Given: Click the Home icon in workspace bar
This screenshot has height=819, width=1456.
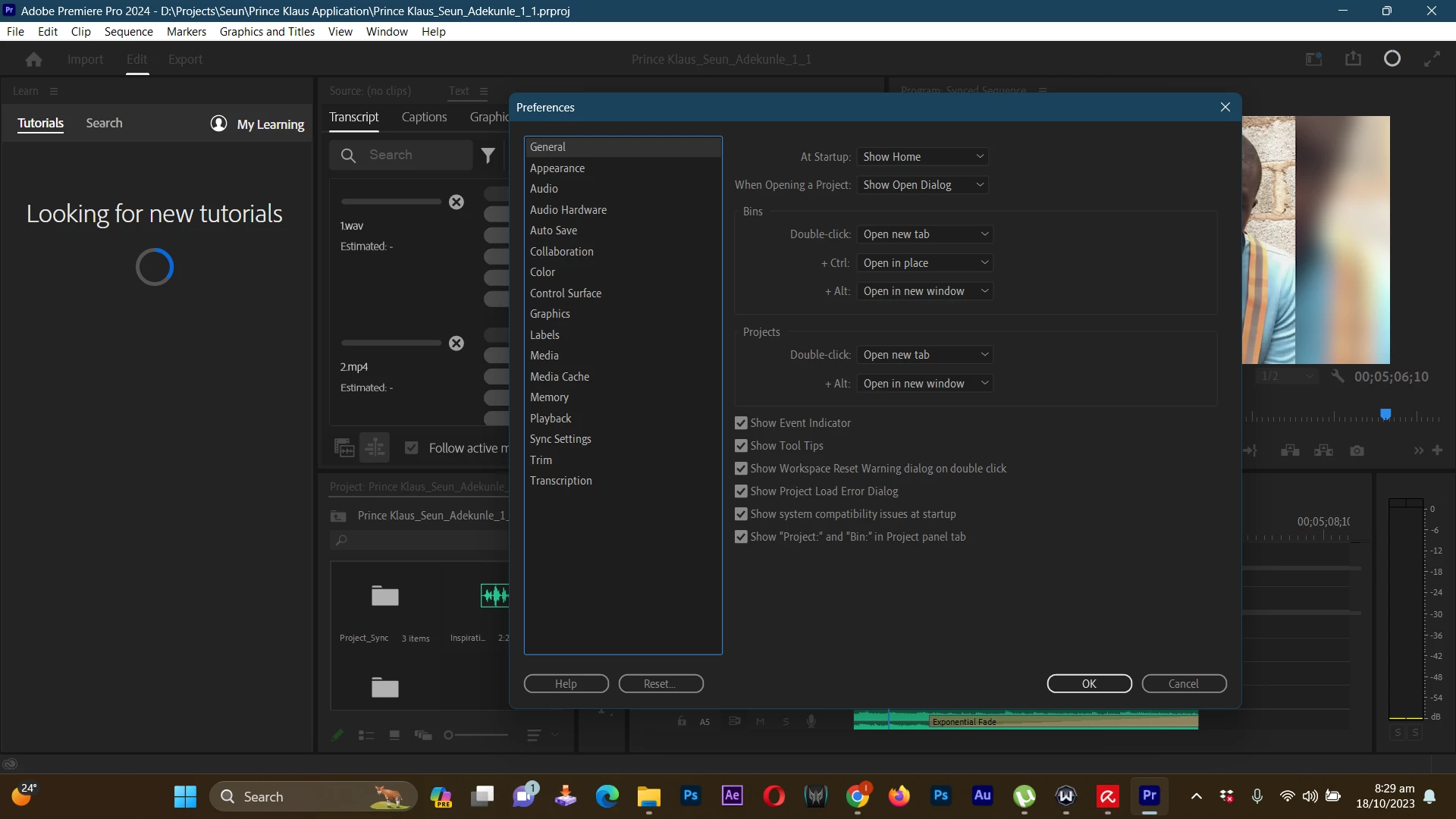Looking at the screenshot, I should [33, 59].
